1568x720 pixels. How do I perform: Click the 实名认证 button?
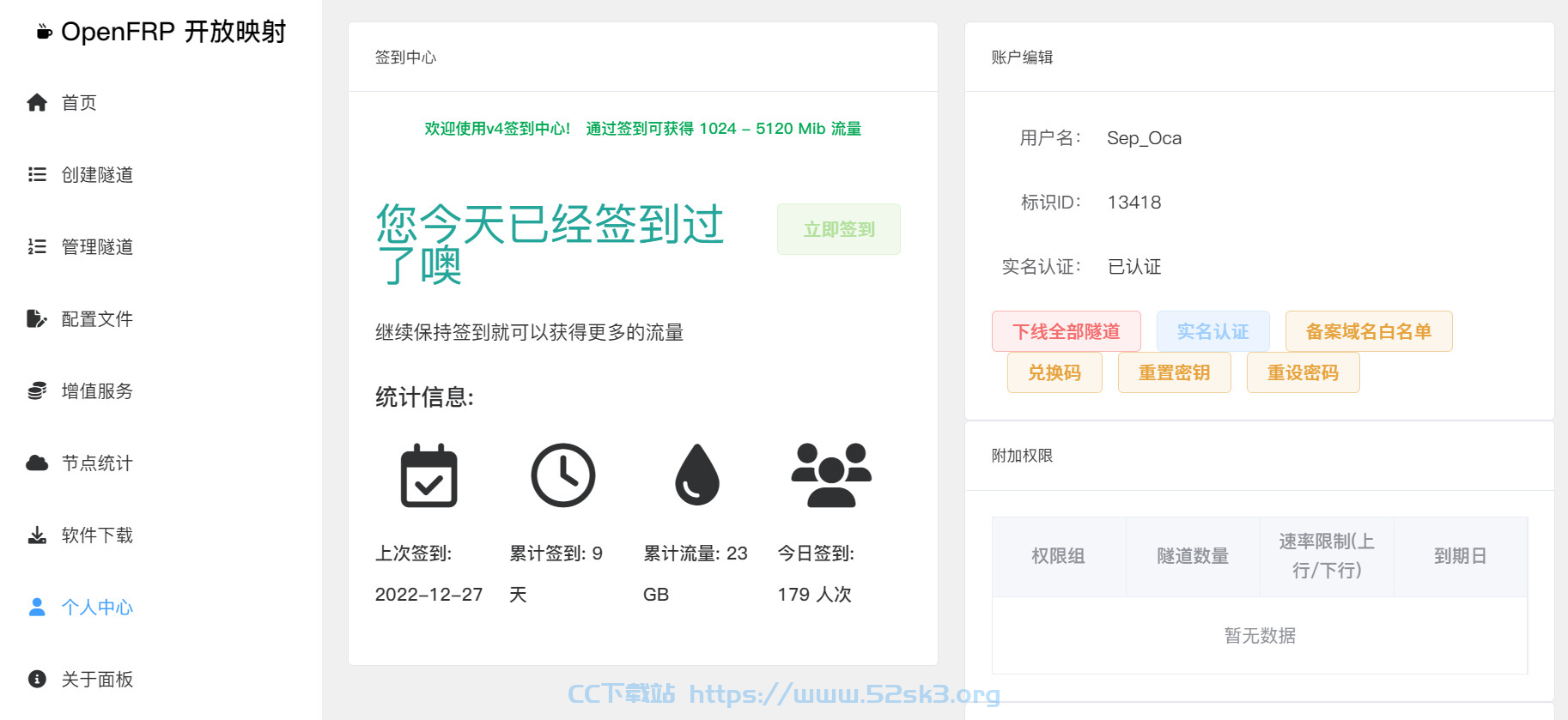point(1213,331)
